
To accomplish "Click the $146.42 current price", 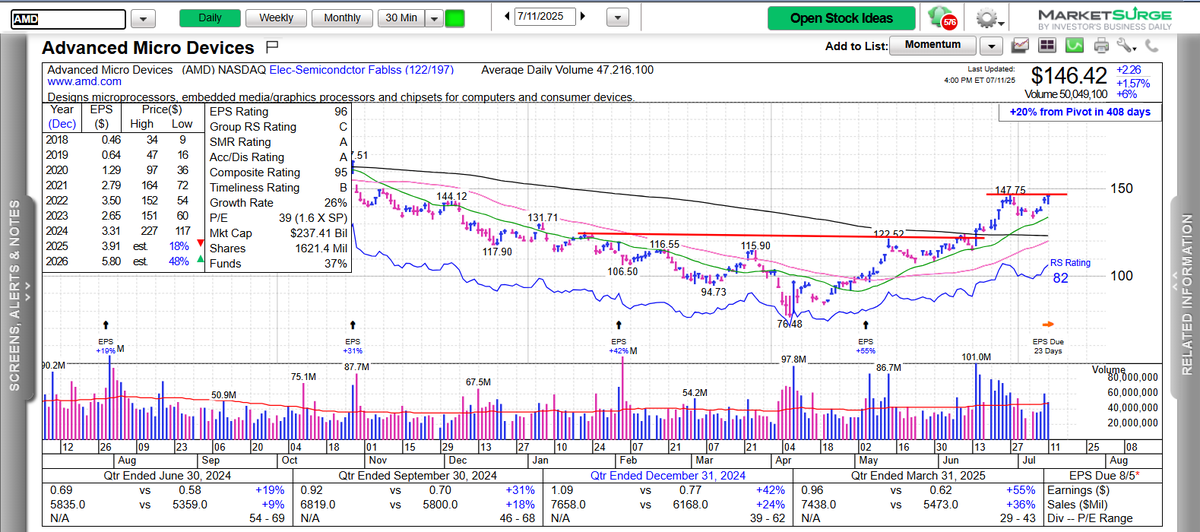I will [1069, 74].
